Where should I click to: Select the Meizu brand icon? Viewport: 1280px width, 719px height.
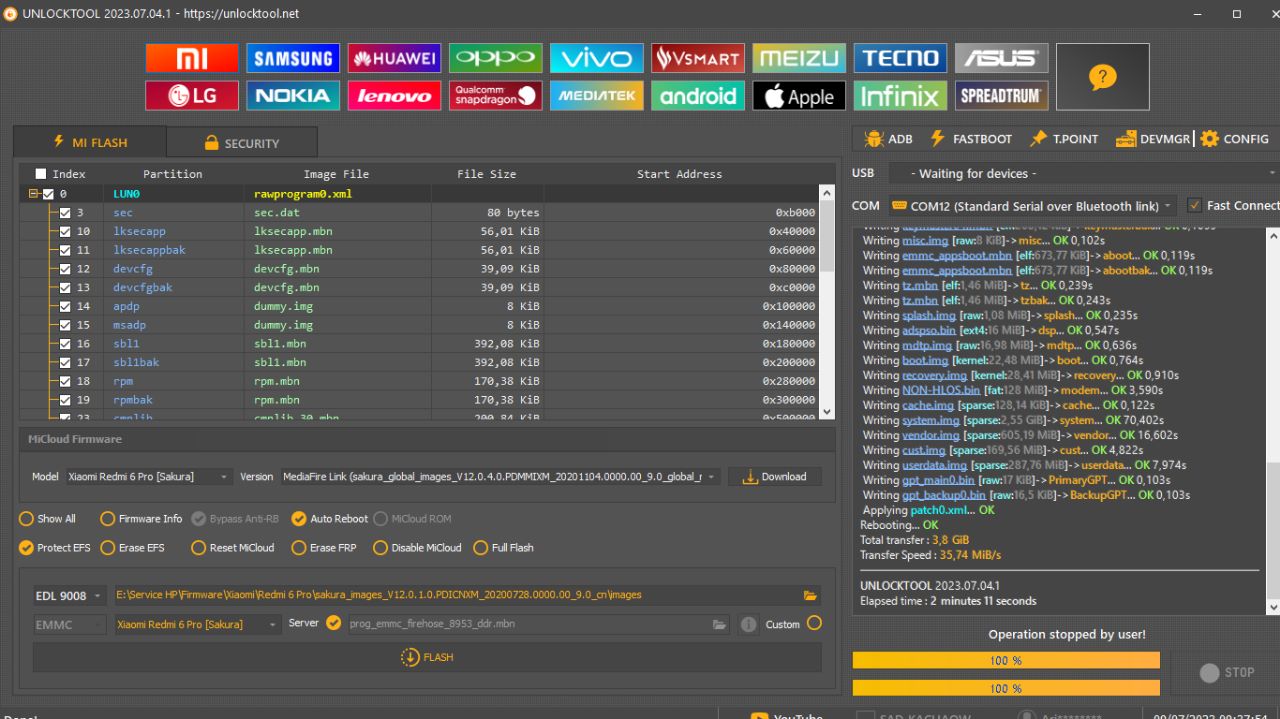click(x=799, y=58)
